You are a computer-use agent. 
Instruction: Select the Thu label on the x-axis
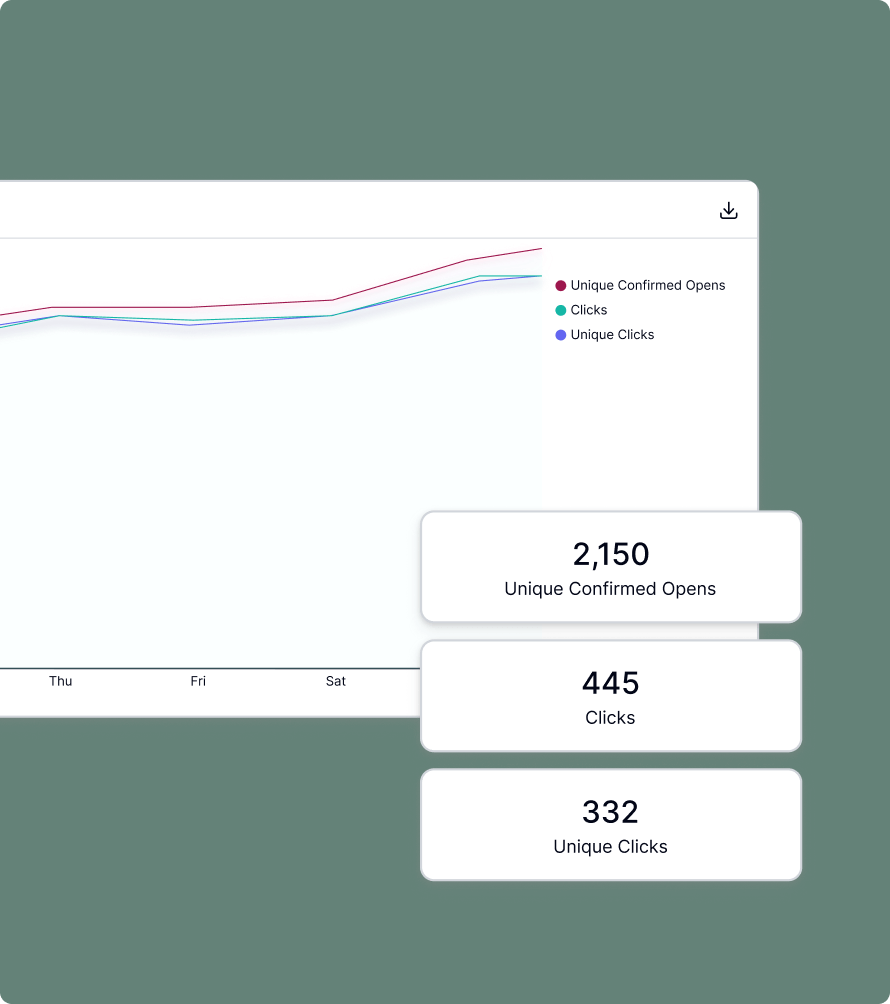pyautogui.click(x=61, y=681)
